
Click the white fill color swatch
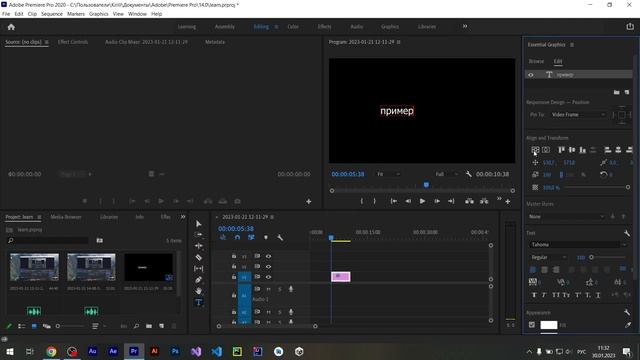[x=549, y=325]
